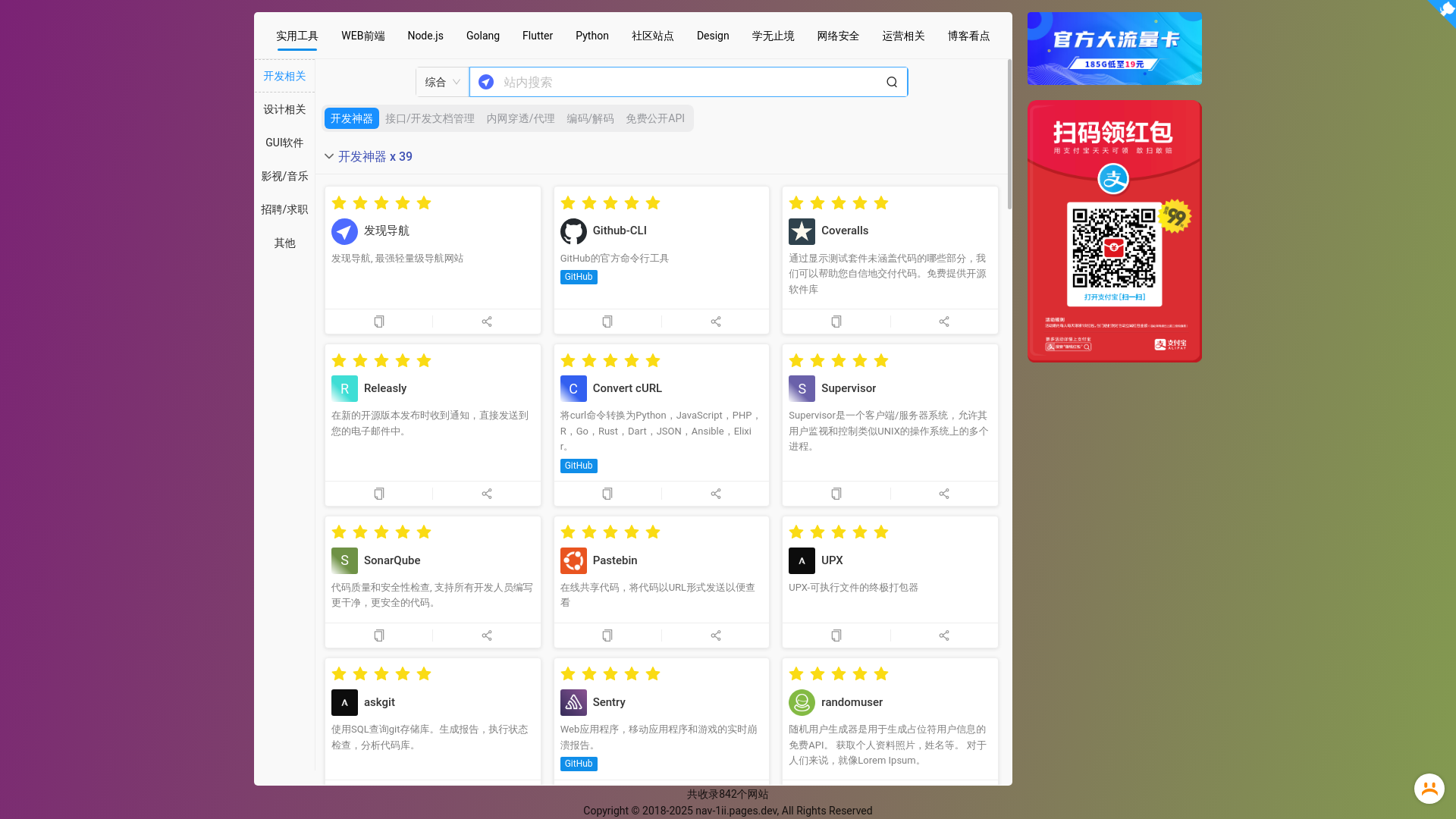Click the corner puzzle-piece ribbon icon
The image size is (1456, 819).
click(x=1445, y=11)
